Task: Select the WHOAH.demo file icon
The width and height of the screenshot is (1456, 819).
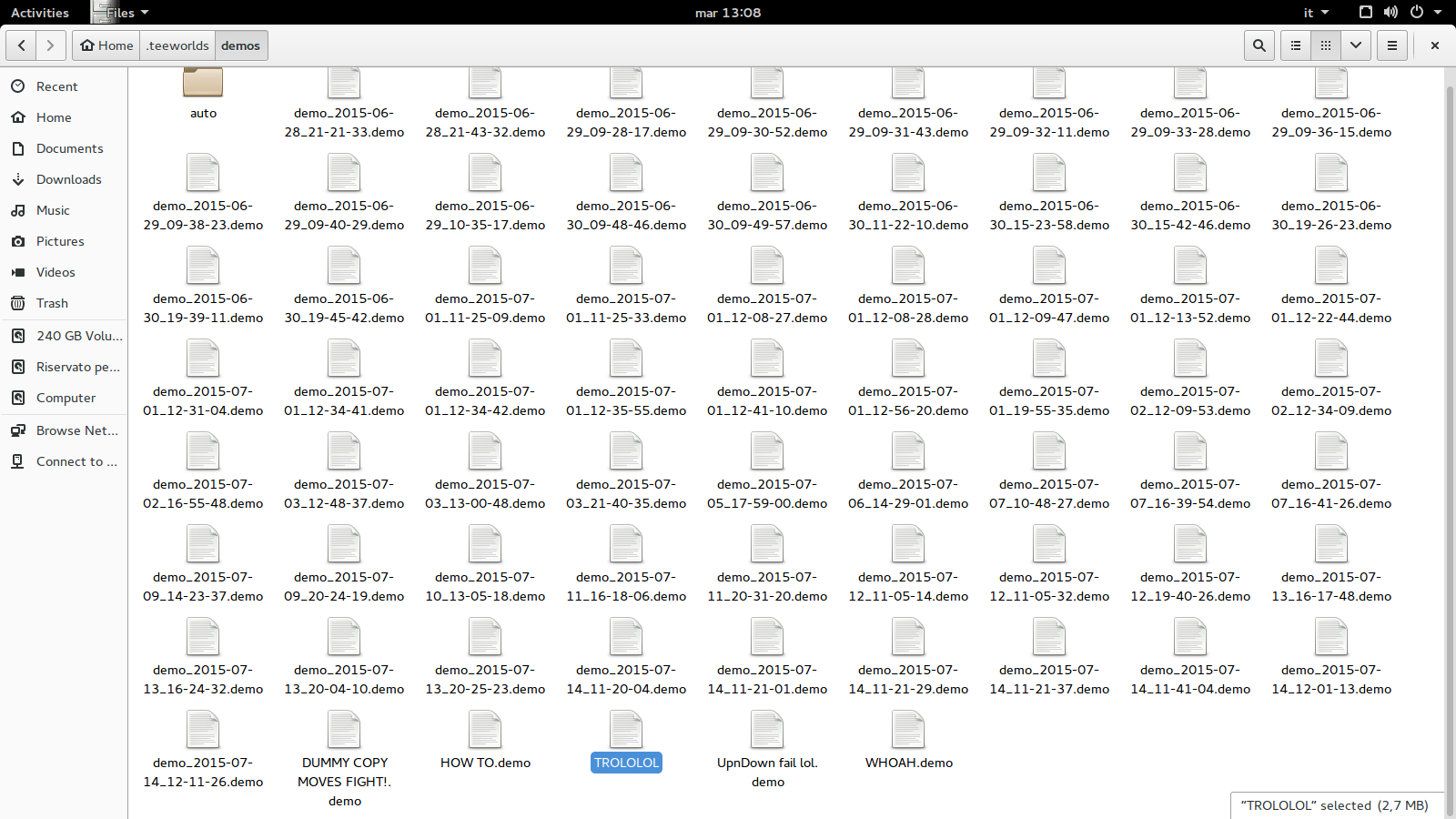Action: tap(908, 731)
